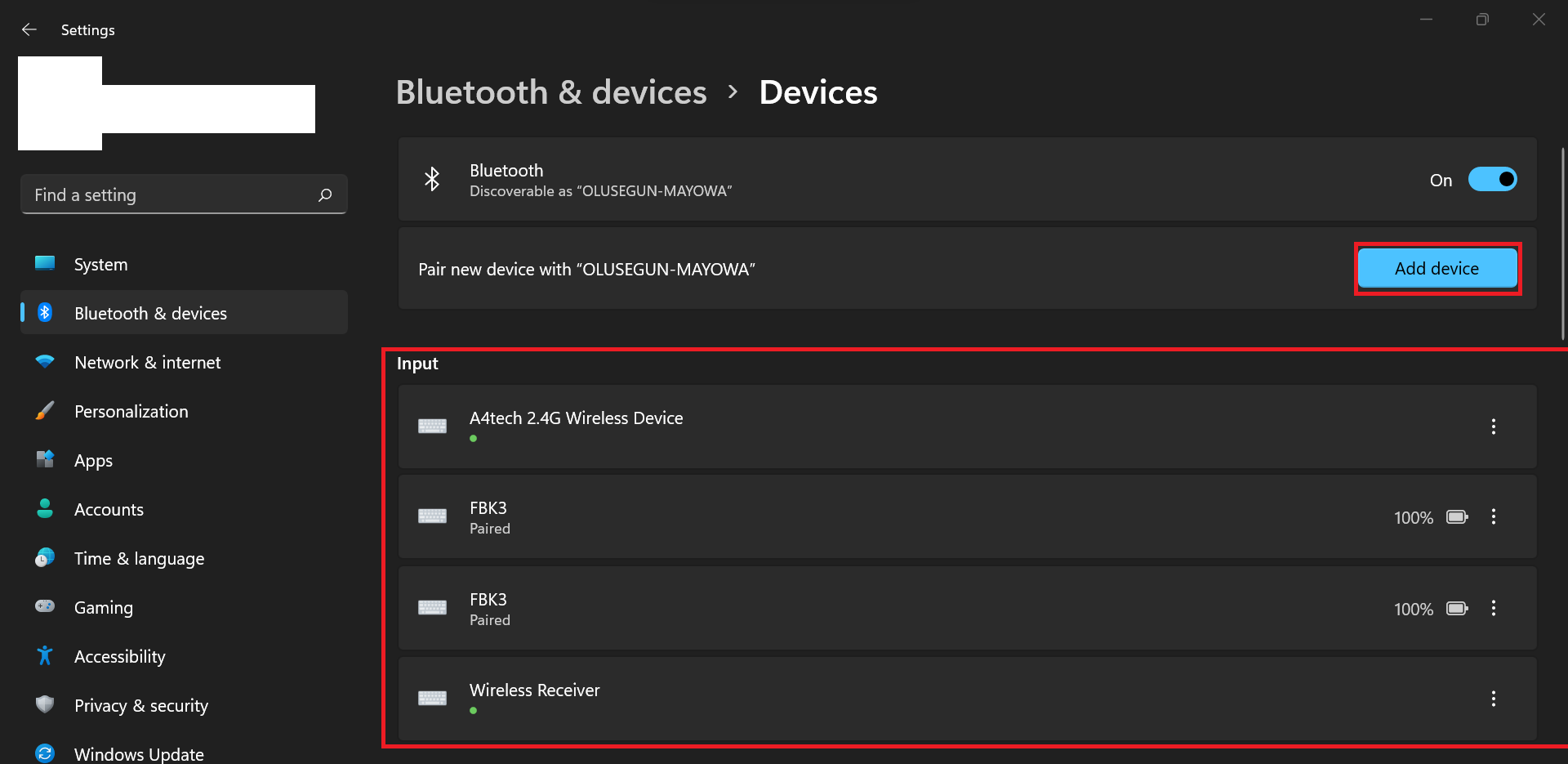Select Personalization in the sidebar

coord(131,412)
